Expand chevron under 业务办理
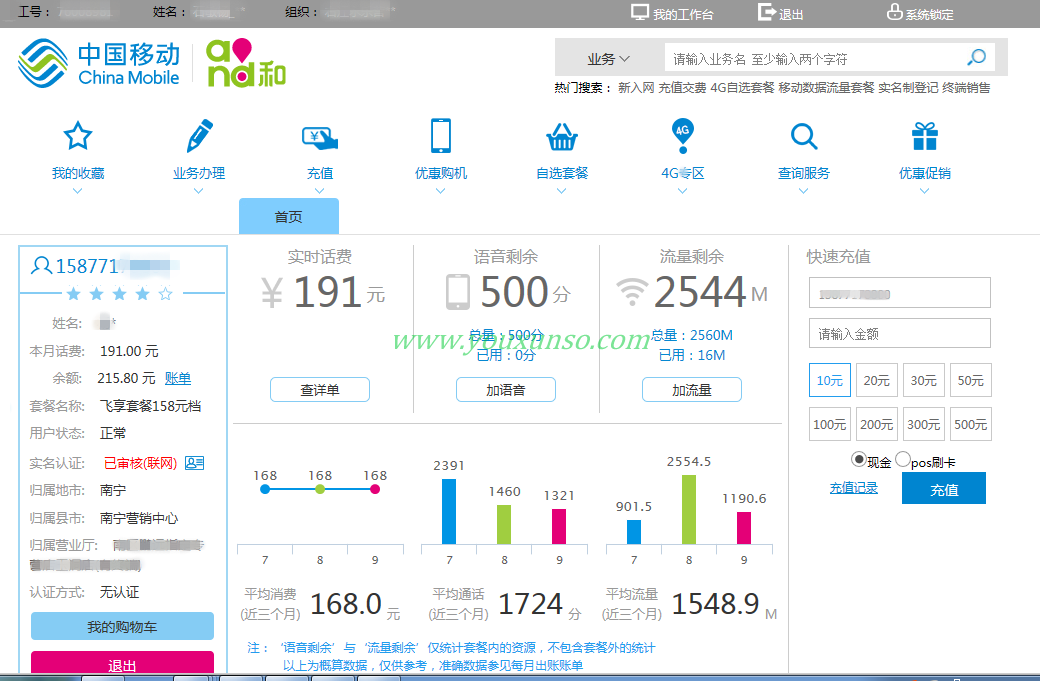 pos(198,191)
